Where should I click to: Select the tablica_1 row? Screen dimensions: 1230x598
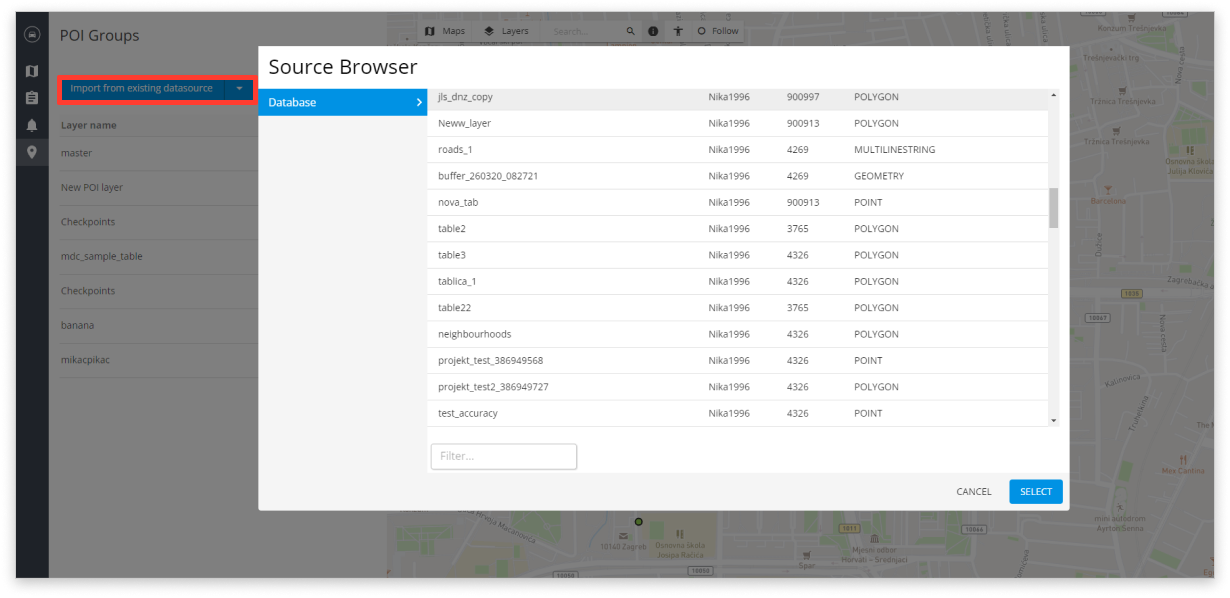(x=738, y=281)
